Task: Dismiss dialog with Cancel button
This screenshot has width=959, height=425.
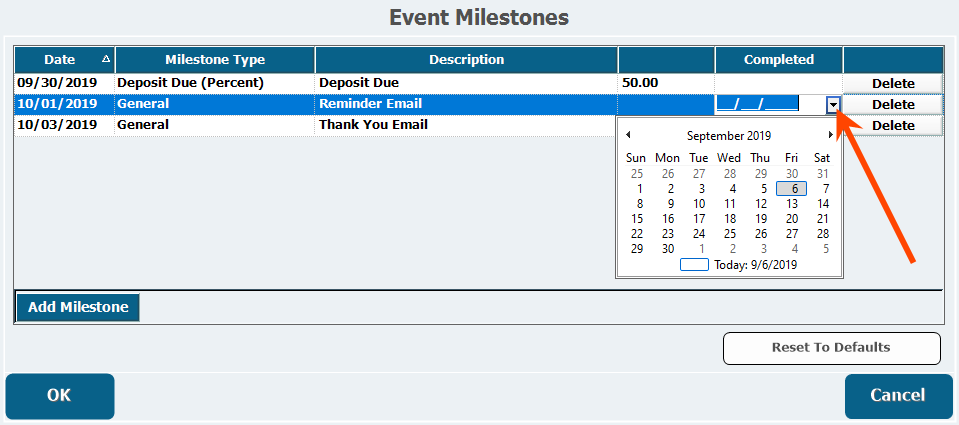Action: tap(898, 395)
